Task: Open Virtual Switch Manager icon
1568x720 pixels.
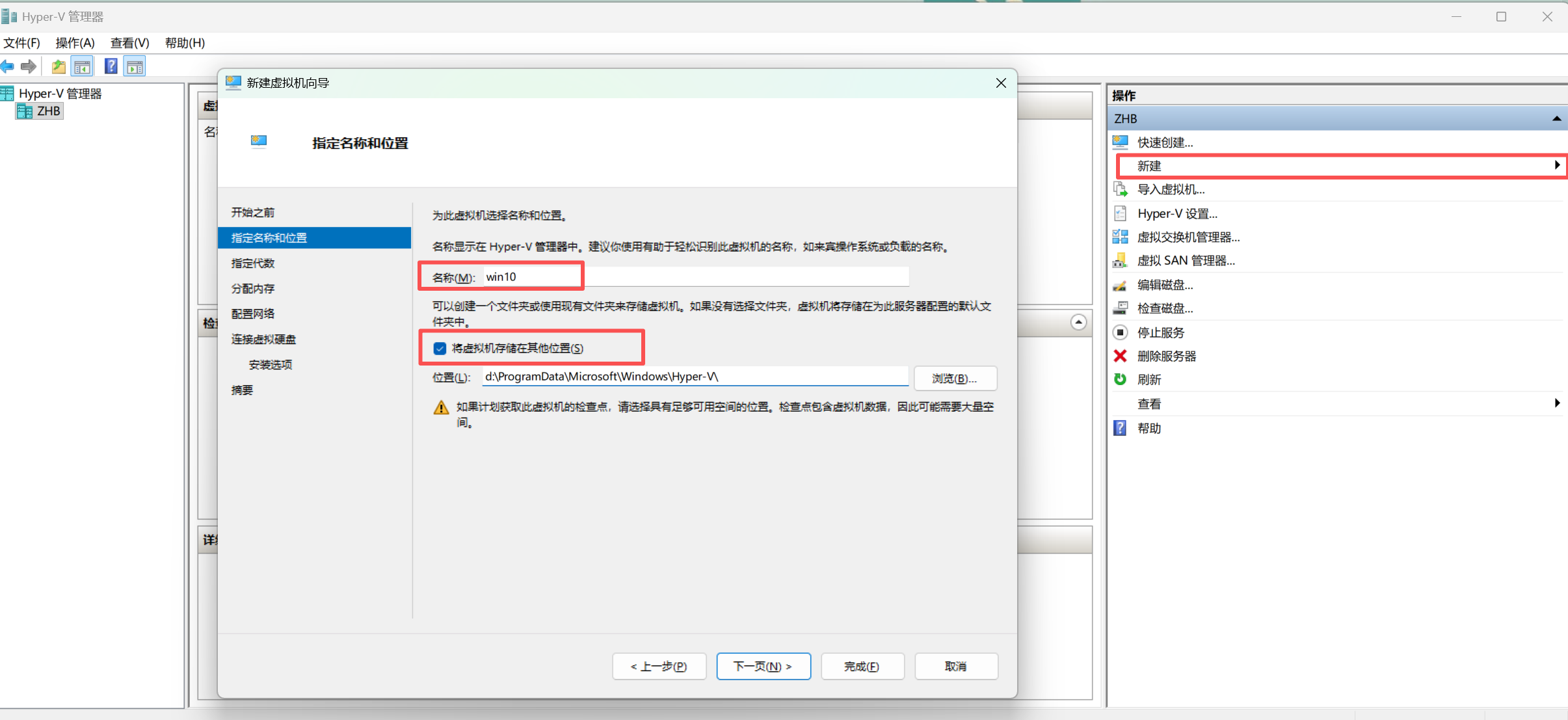Action: click(x=1120, y=237)
